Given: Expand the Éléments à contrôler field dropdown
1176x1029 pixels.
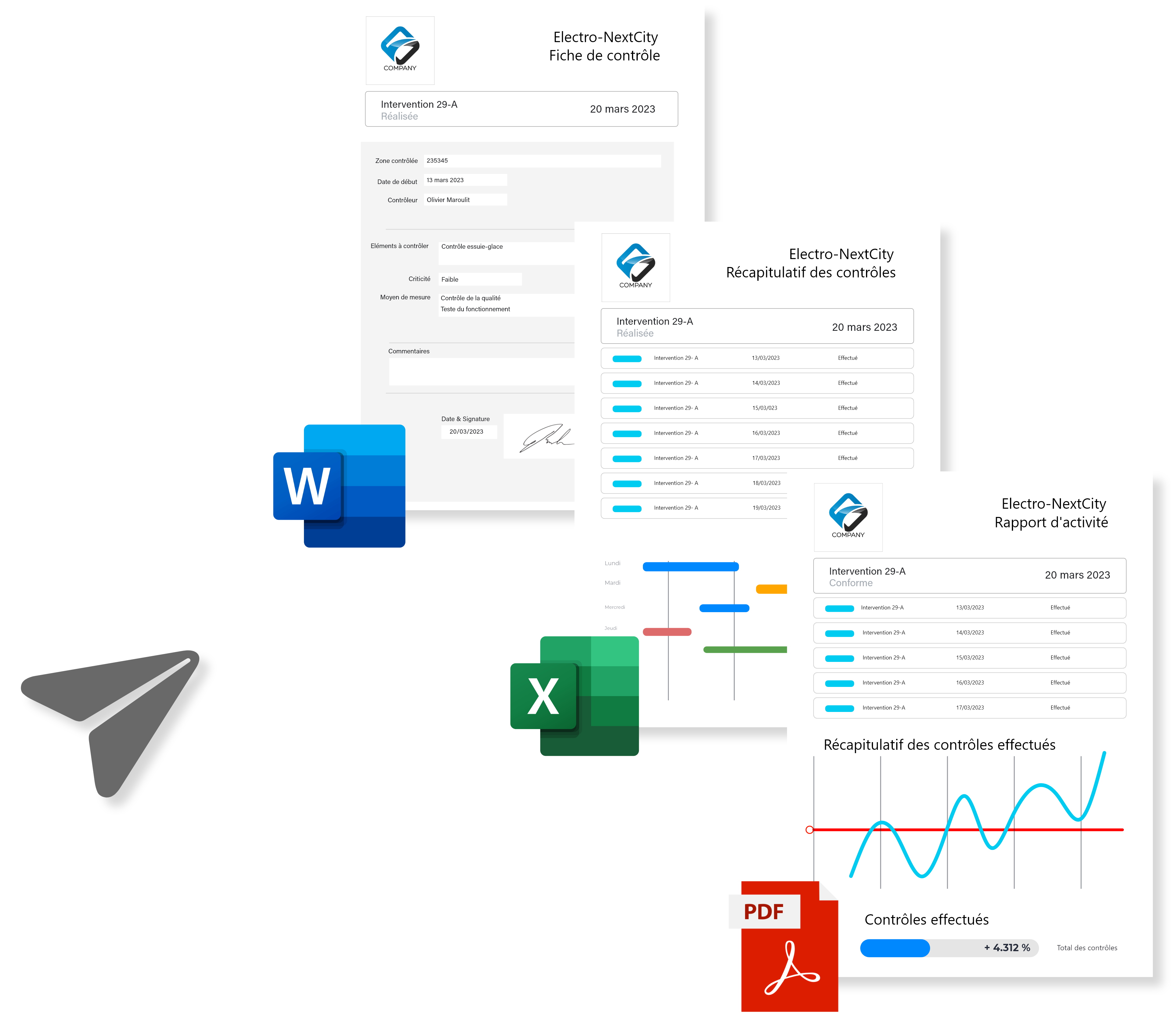Looking at the screenshot, I should point(505,248).
